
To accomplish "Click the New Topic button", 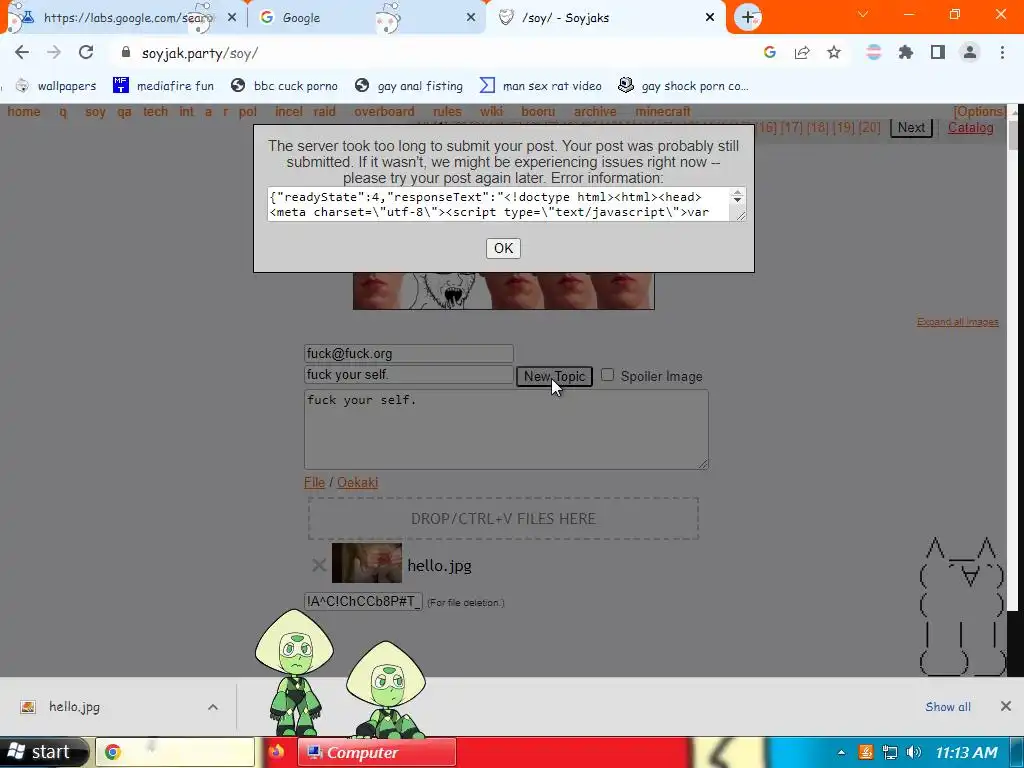I will (x=554, y=376).
